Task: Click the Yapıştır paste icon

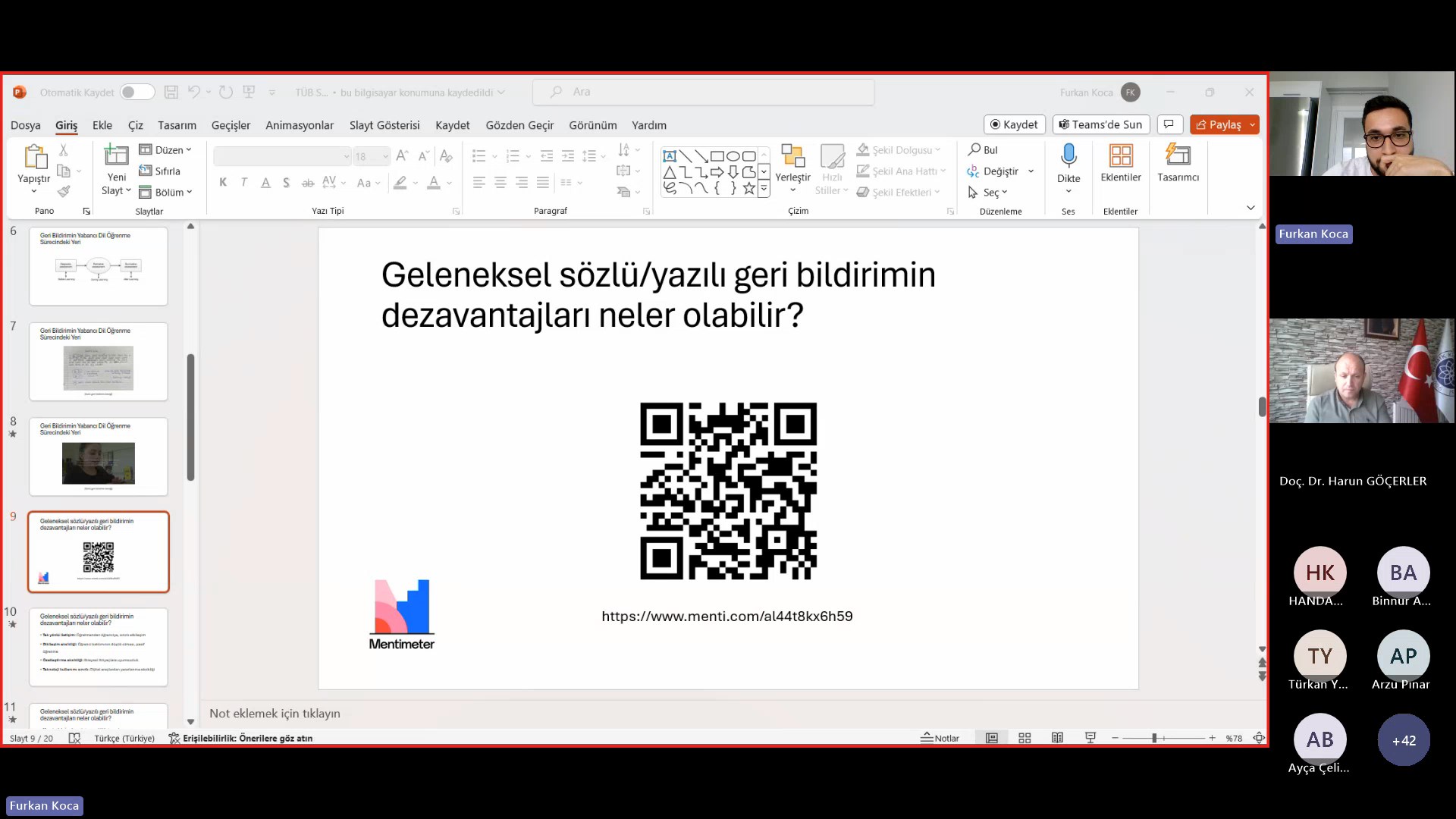Action: click(34, 158)
